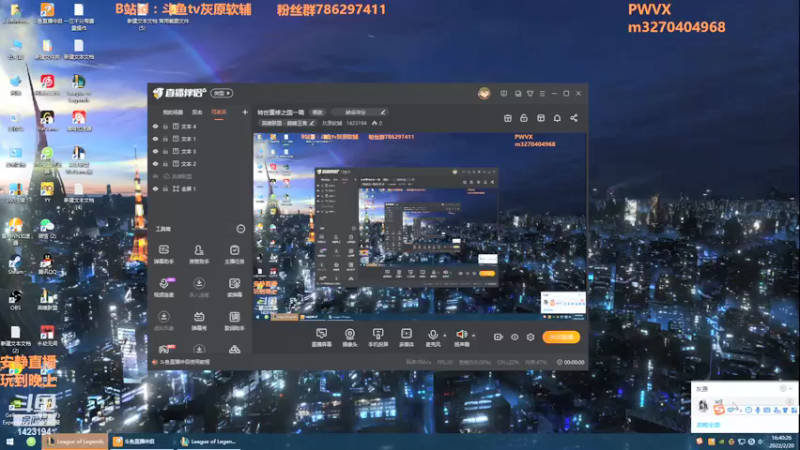Add a camera source
The width and height of the screenshot is (800, 450).
[x=349, y=337]
